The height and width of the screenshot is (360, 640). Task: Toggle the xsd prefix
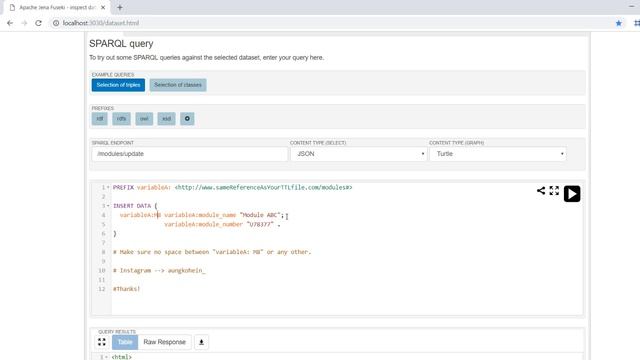pyautogui.click(x=167, y=119)
